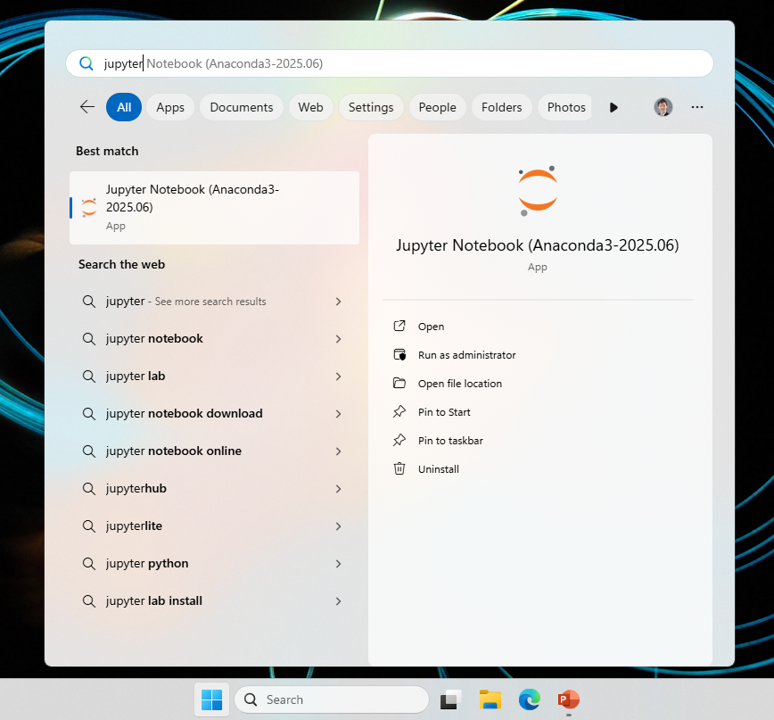Screen dimensions: 774x720
Task: Select the 'jupyter notebook download' suggestion text
Action: (x=184, y=414)
